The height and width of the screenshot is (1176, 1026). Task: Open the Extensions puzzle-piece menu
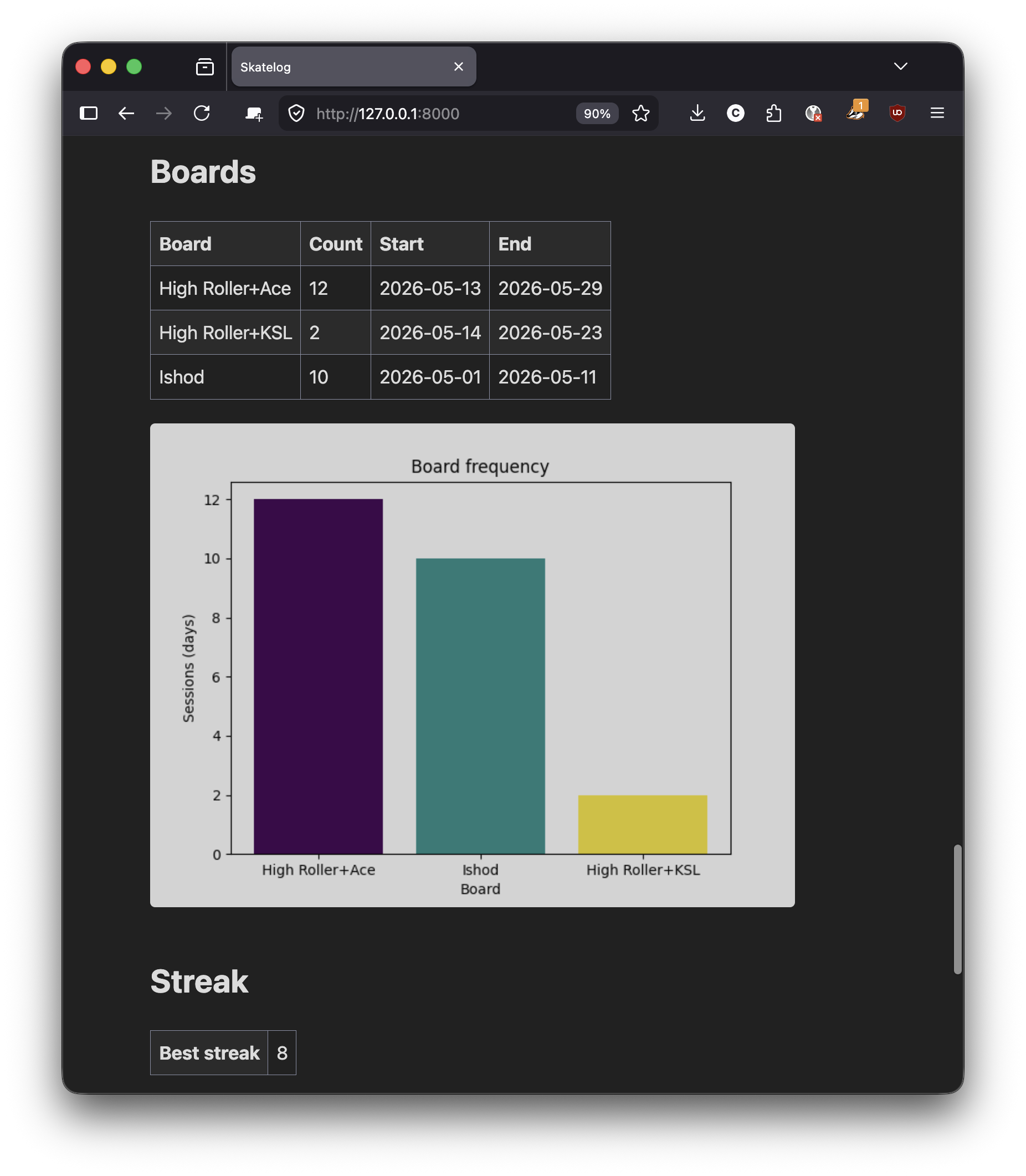[773, 114]
